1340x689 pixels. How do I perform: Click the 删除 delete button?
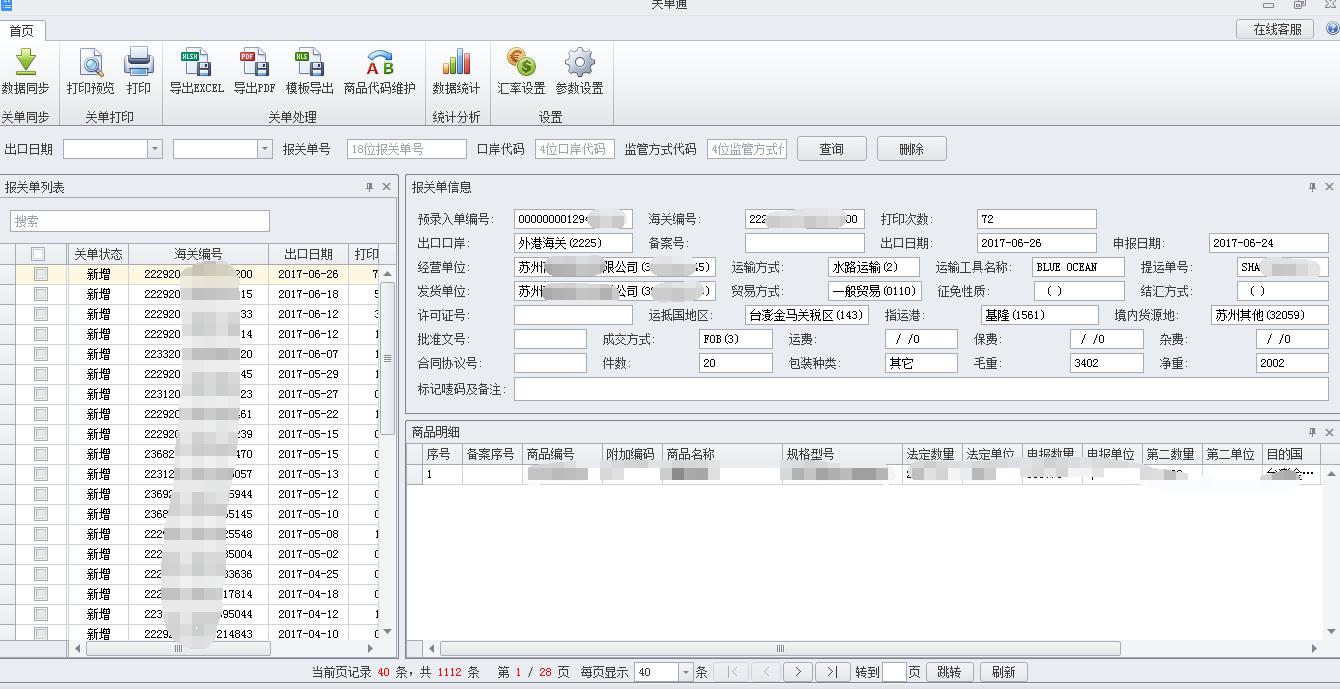tap(911, 149)
